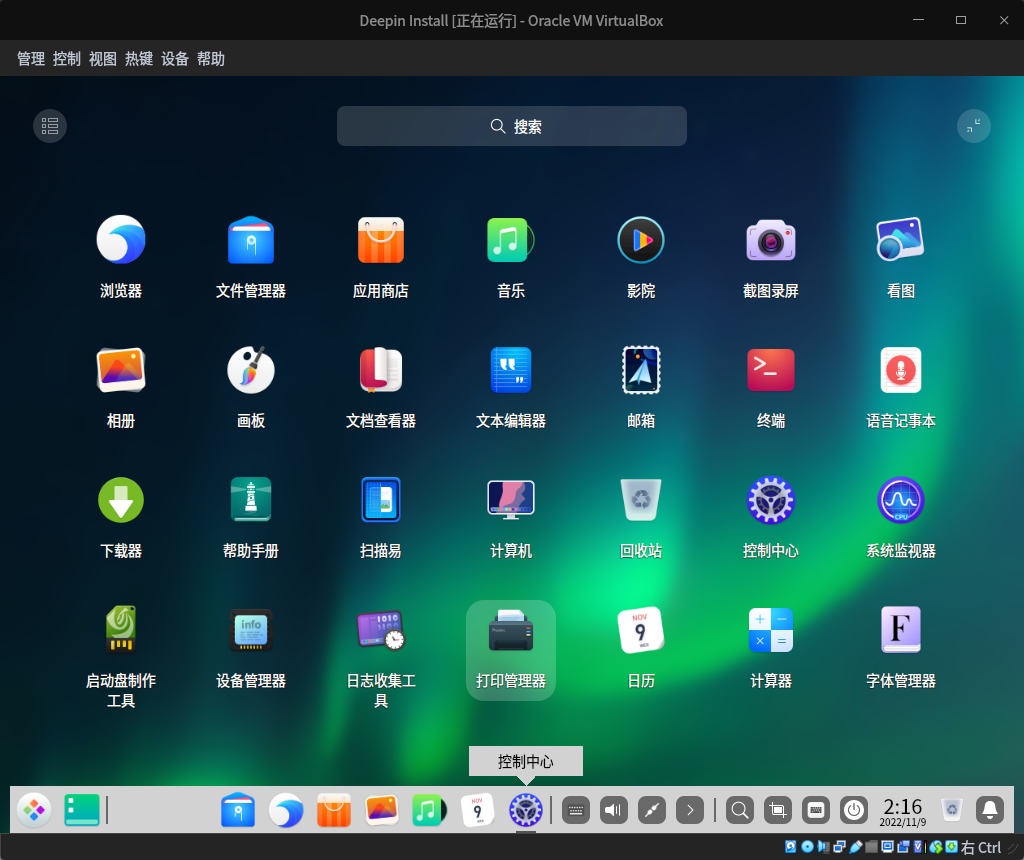The height and width of the screenshot is (860, 1024).
Task: Open 语音记事本 voice notes
Action: click(901, 370)
